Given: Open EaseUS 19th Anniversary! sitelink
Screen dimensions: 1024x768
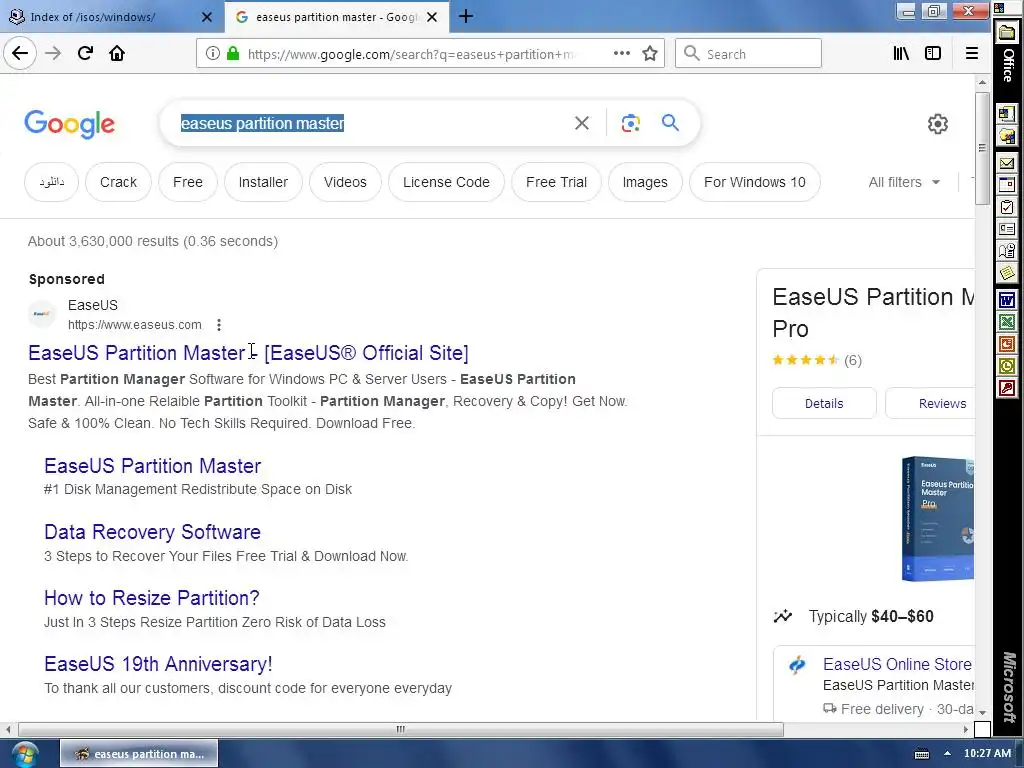Looking at the screenshot, I should point(158,664).
